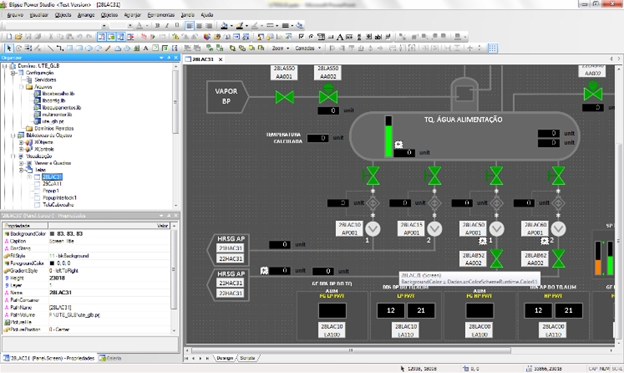Viewport: 624px width, 373px height.
Task: Click the ForegroundColor black swatch
Action: click(52, 263)
